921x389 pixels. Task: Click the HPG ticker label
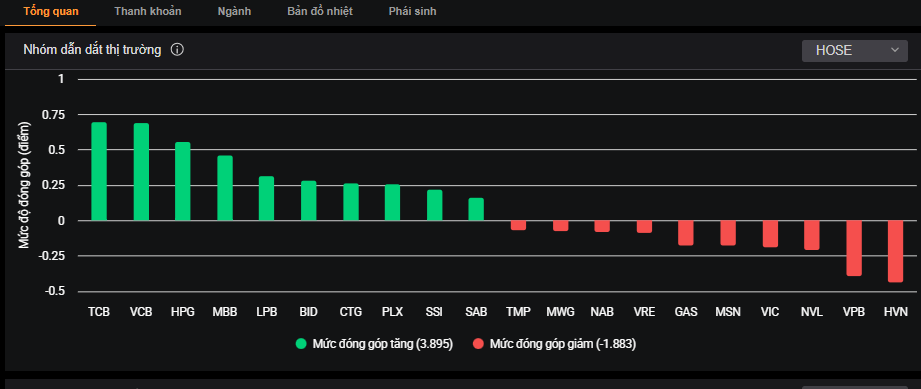point(183,312)
